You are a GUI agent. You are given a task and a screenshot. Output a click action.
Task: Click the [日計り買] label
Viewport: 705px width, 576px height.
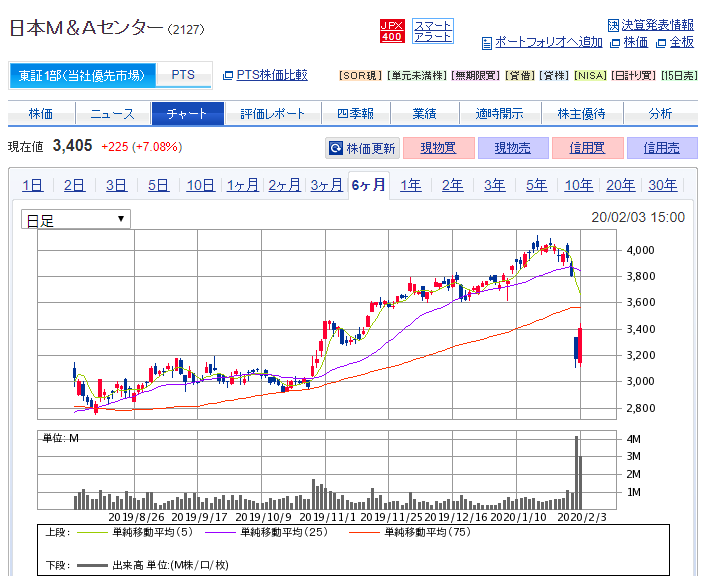coord(635,76)
